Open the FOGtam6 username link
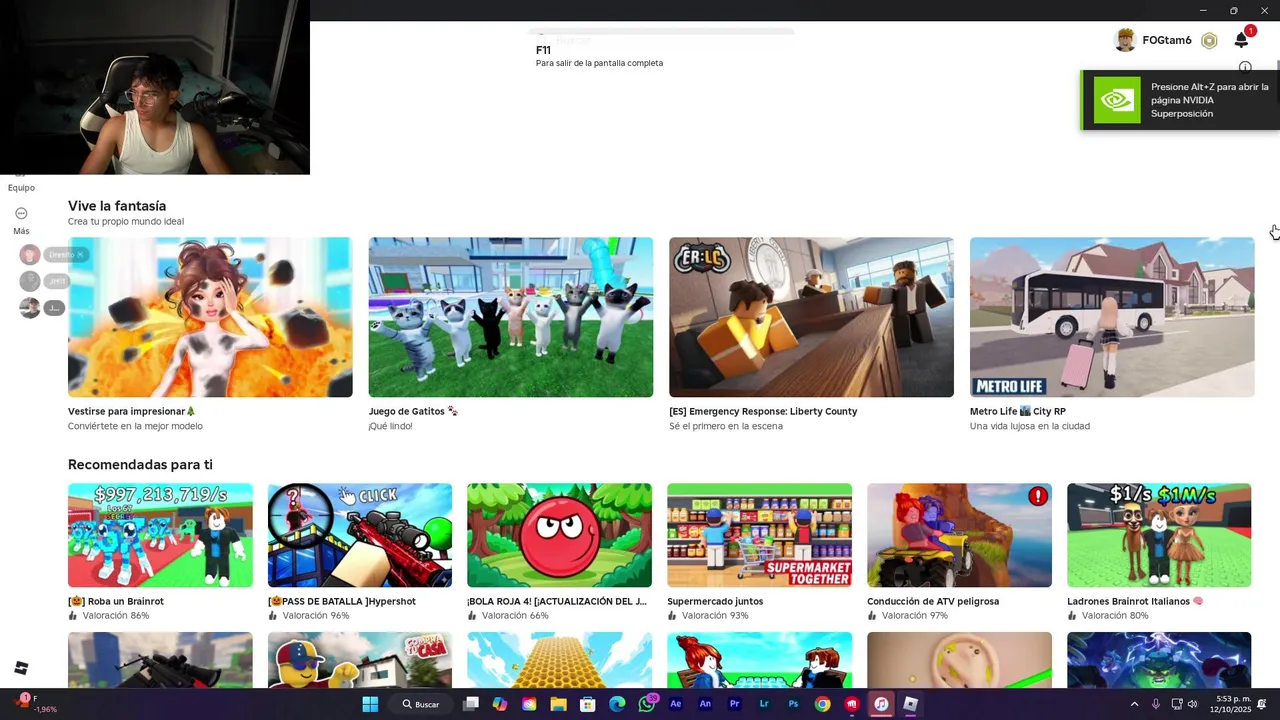The image size is (1280, 720). coord(1167,41)
